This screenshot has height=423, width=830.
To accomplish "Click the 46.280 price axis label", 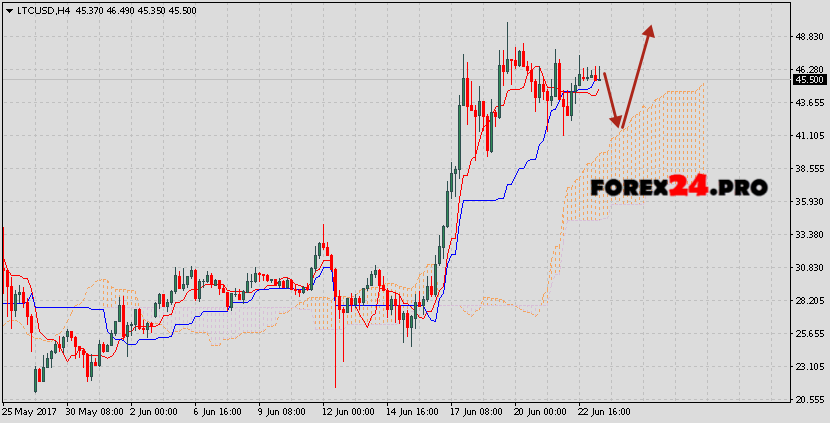I will click(808, 69).
